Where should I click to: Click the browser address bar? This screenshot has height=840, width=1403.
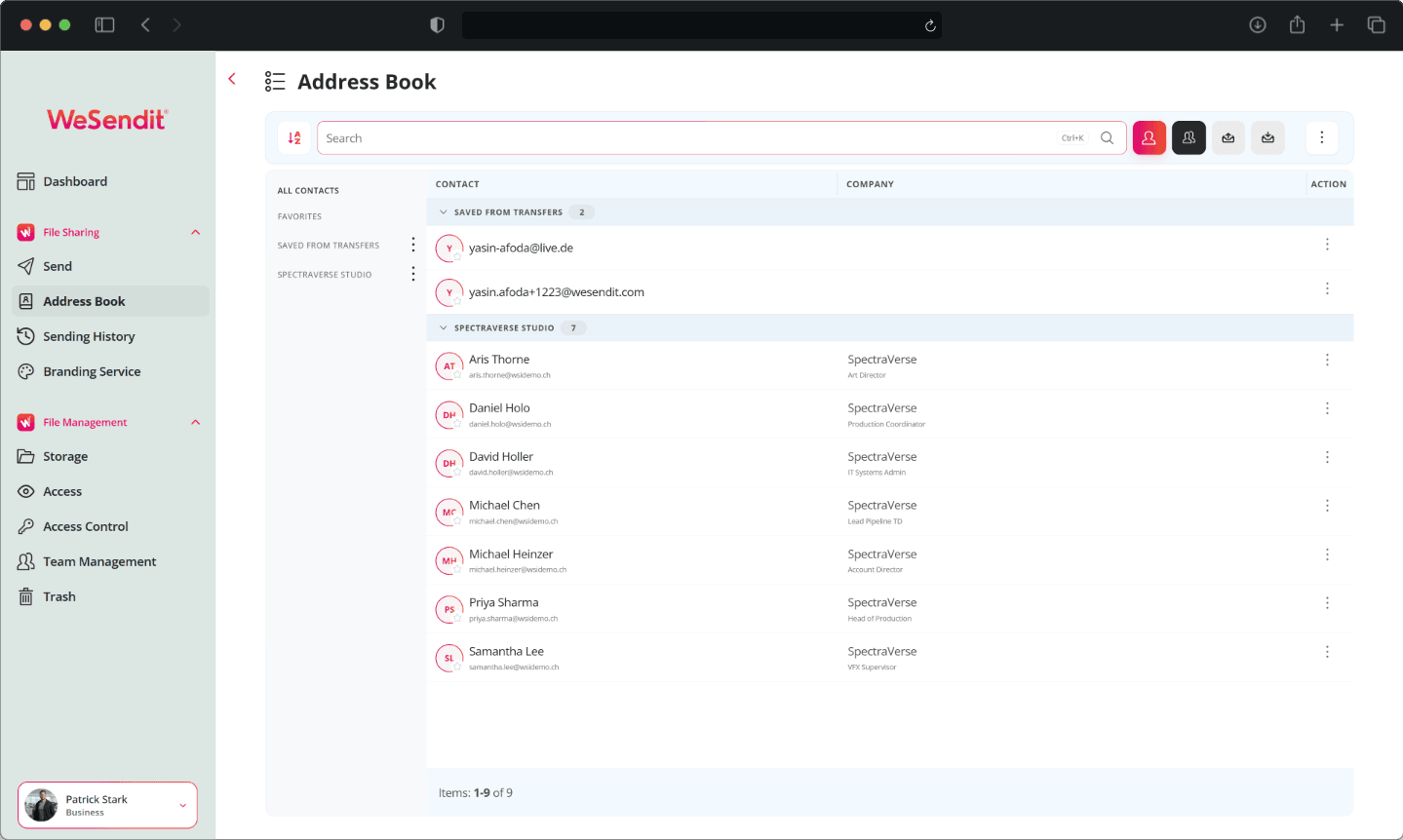(702, 25)
